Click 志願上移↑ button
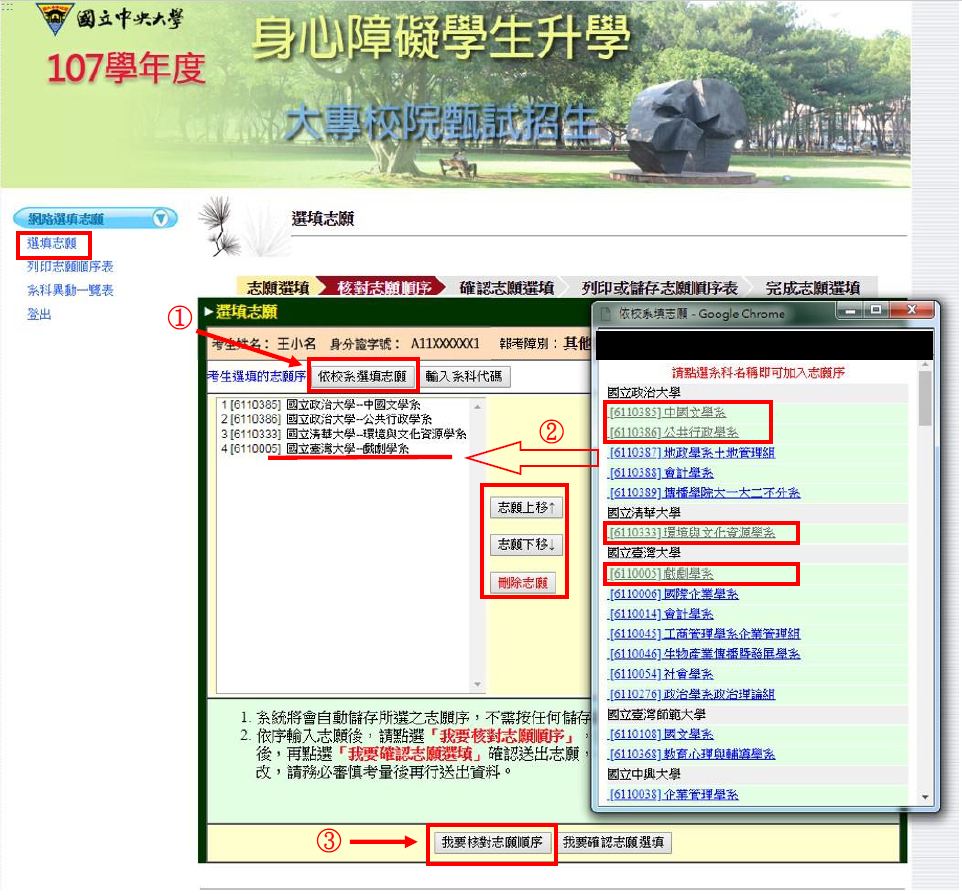 coord(526,507)
